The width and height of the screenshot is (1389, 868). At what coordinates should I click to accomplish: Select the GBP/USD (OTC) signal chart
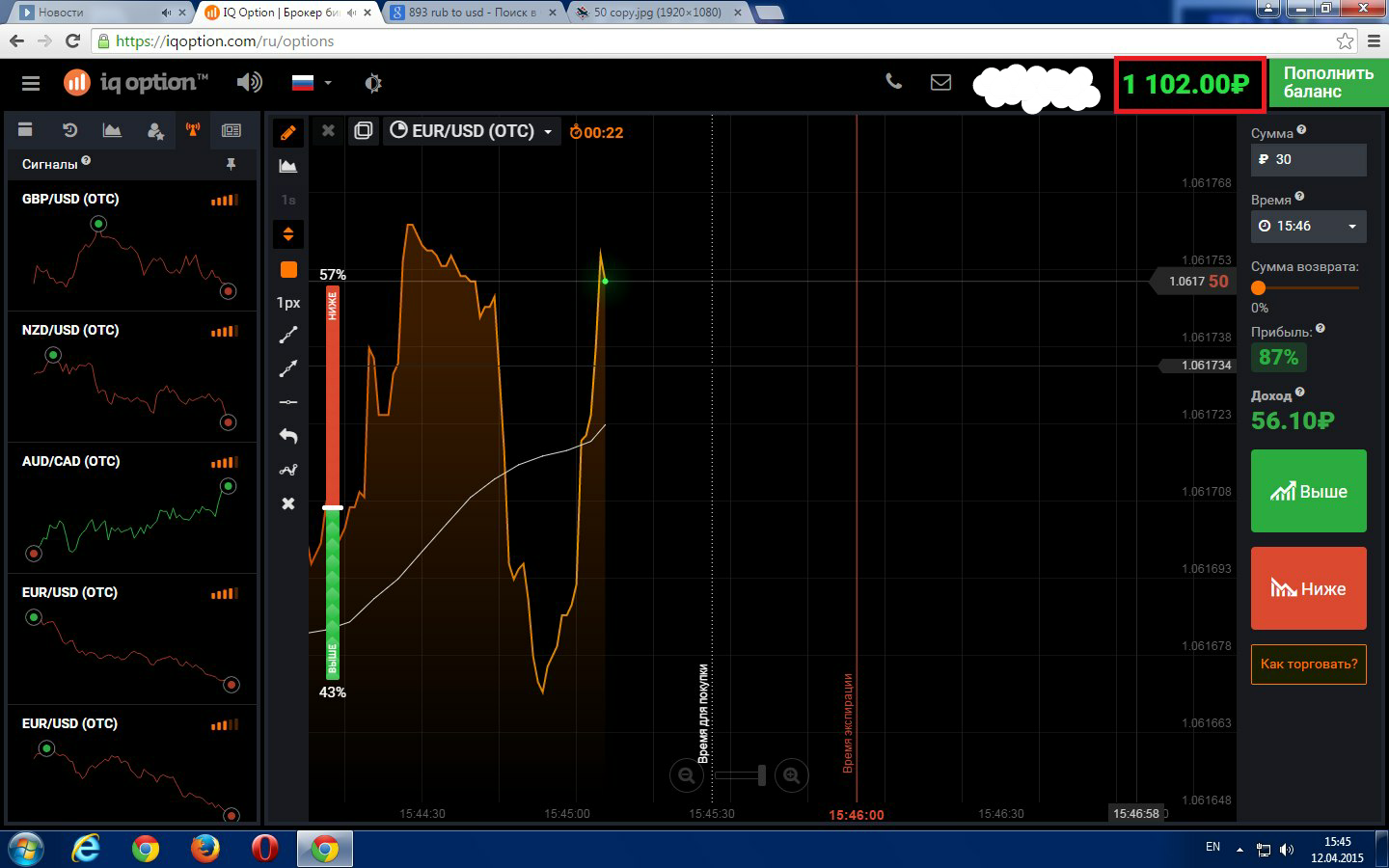pos(132,246)
